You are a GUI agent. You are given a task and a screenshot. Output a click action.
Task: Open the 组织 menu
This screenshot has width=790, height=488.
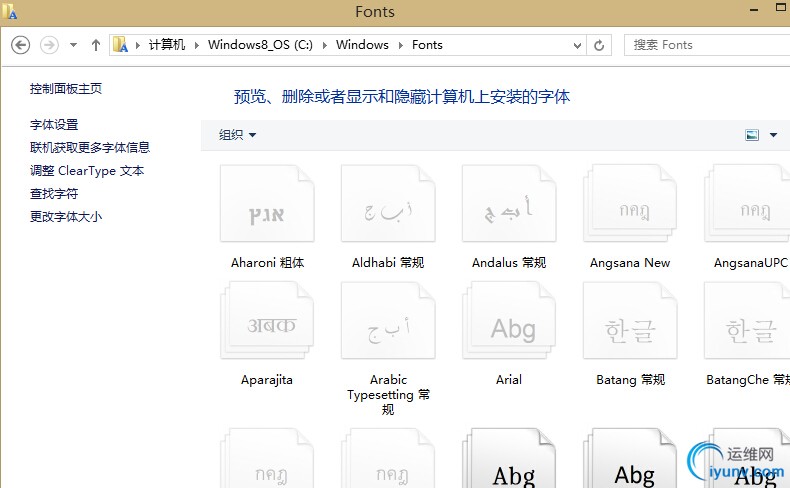237,135
